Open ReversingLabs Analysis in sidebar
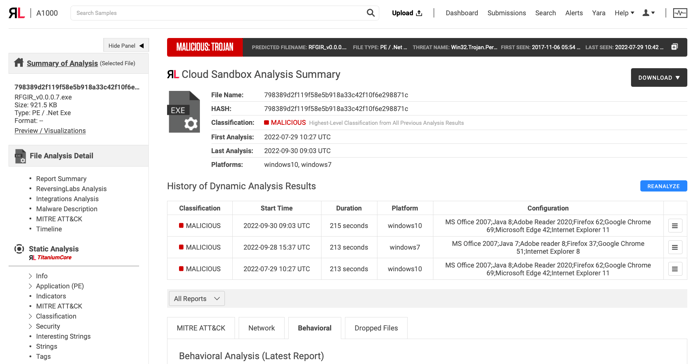Viewport: 700px width, 364px height. (x=71, y=189)
